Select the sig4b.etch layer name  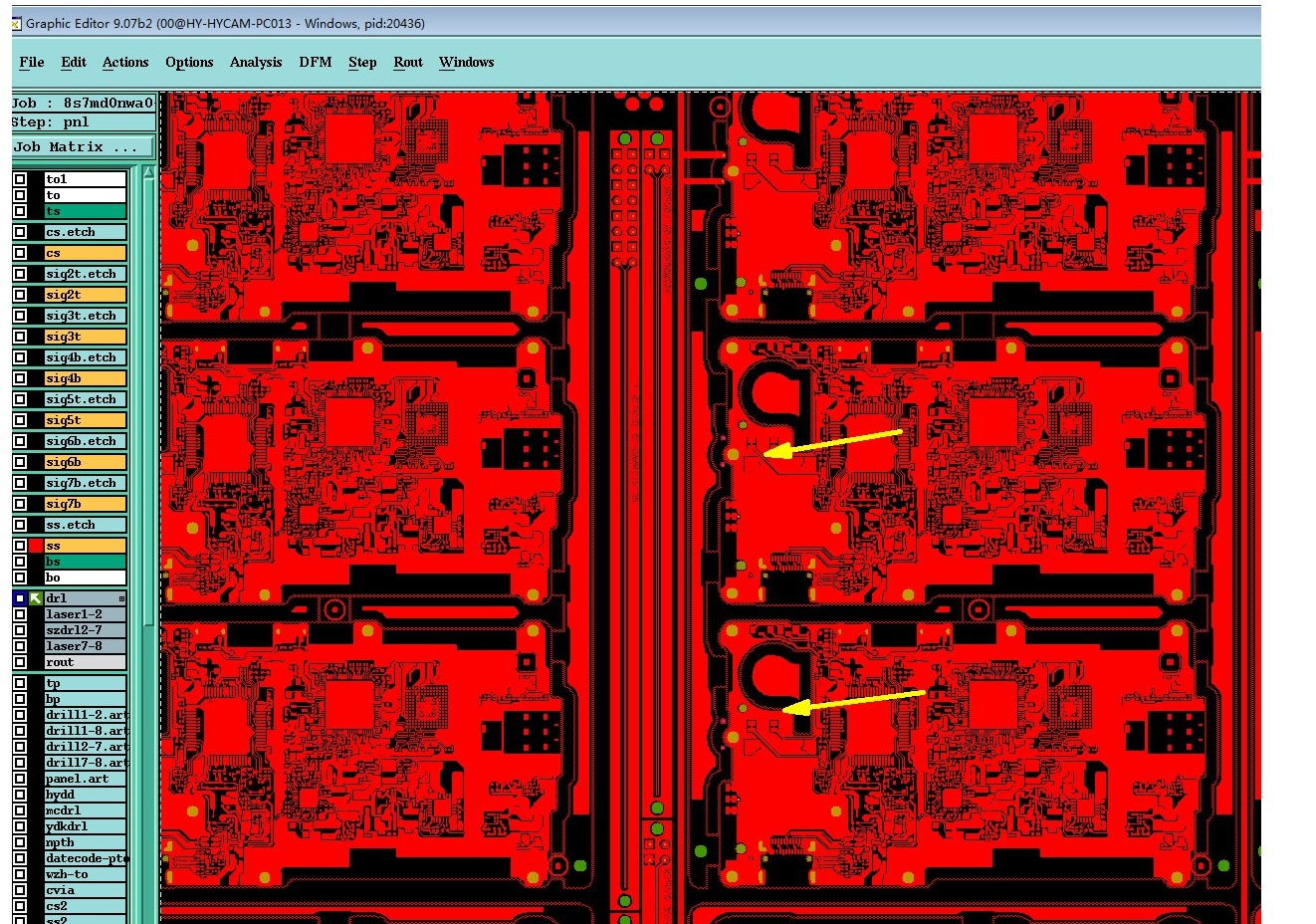86,357
